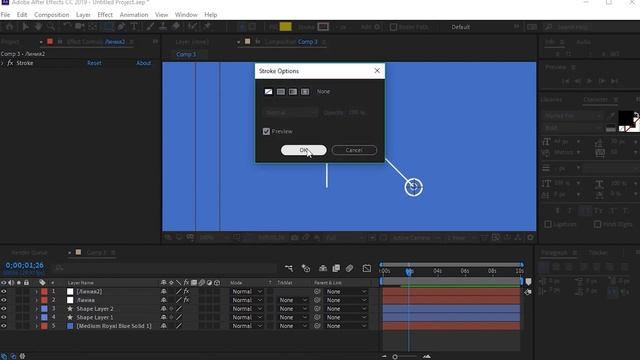Open the Animation menu

tap(134, 15)
